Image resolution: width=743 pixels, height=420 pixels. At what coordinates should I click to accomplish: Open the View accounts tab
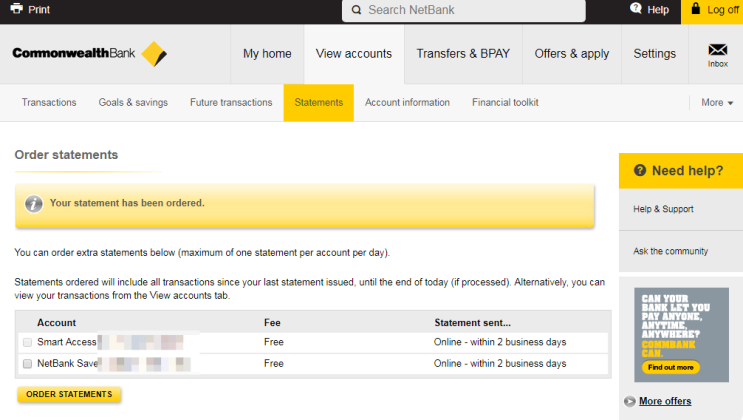(x=354, y=54)
